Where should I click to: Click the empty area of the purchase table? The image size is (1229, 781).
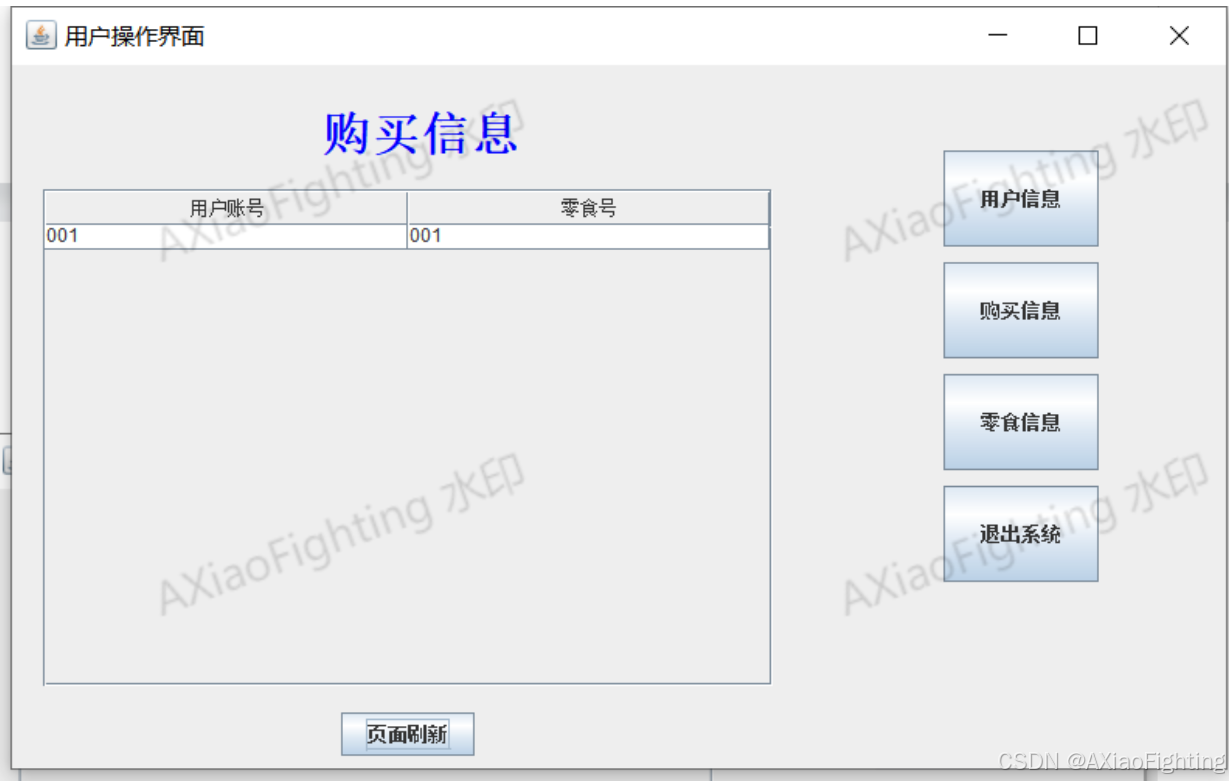pyautogui.click(x=407, y=465)
